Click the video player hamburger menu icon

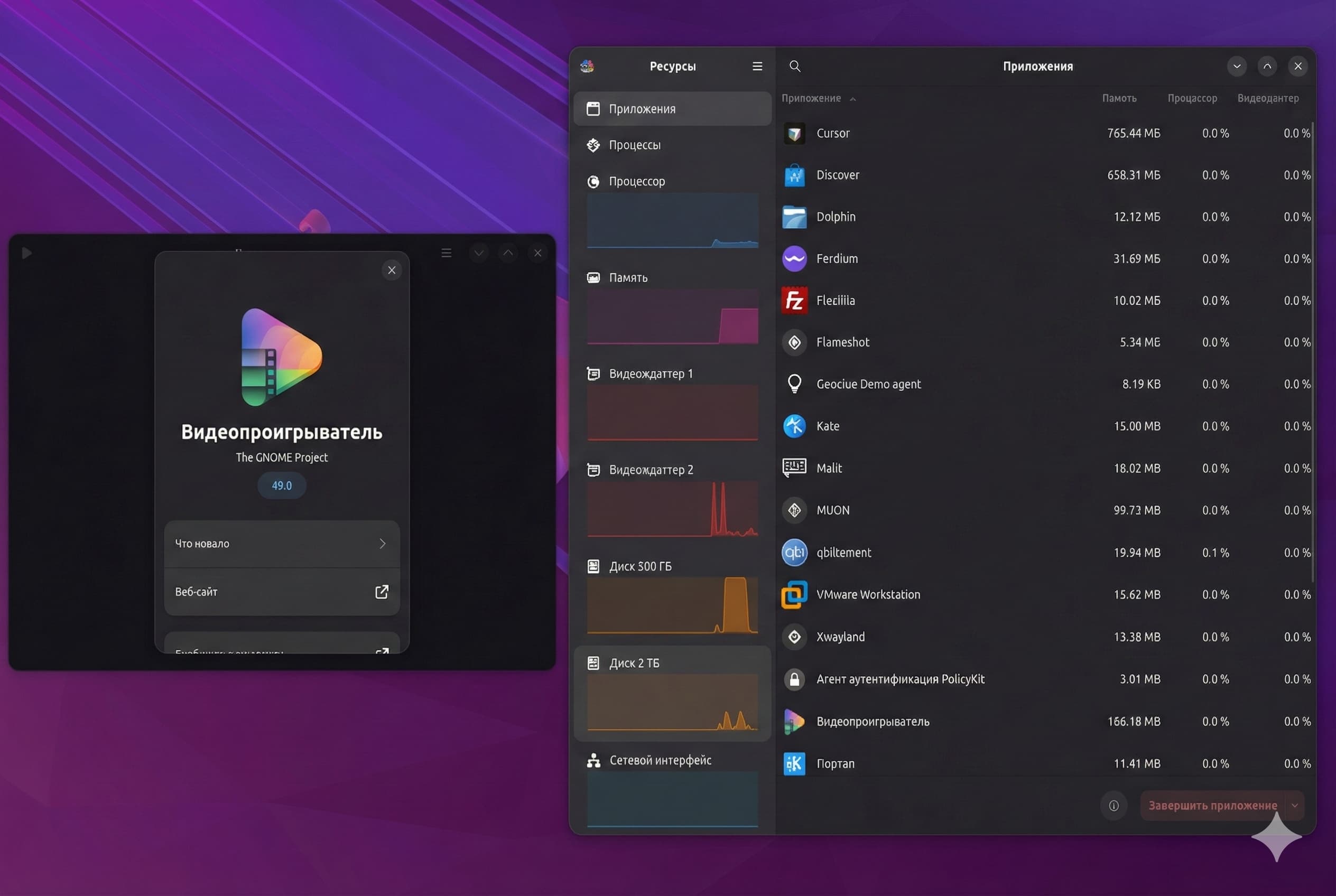447,253
